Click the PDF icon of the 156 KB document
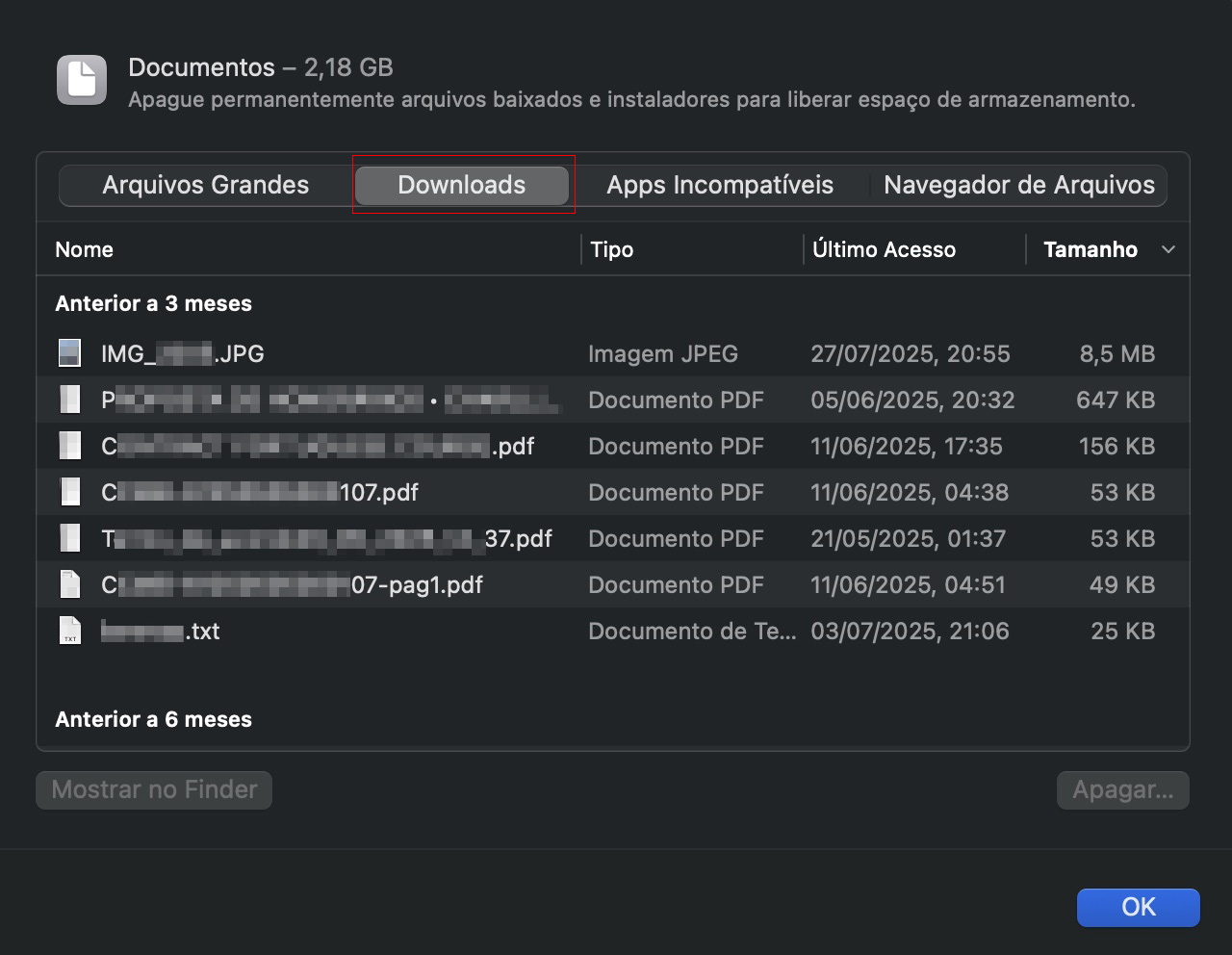Screen dimensions: 1232x955 (69, 445)
